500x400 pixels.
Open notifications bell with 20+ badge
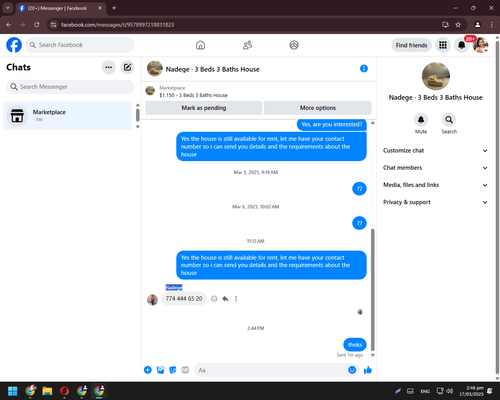point(462,45)
